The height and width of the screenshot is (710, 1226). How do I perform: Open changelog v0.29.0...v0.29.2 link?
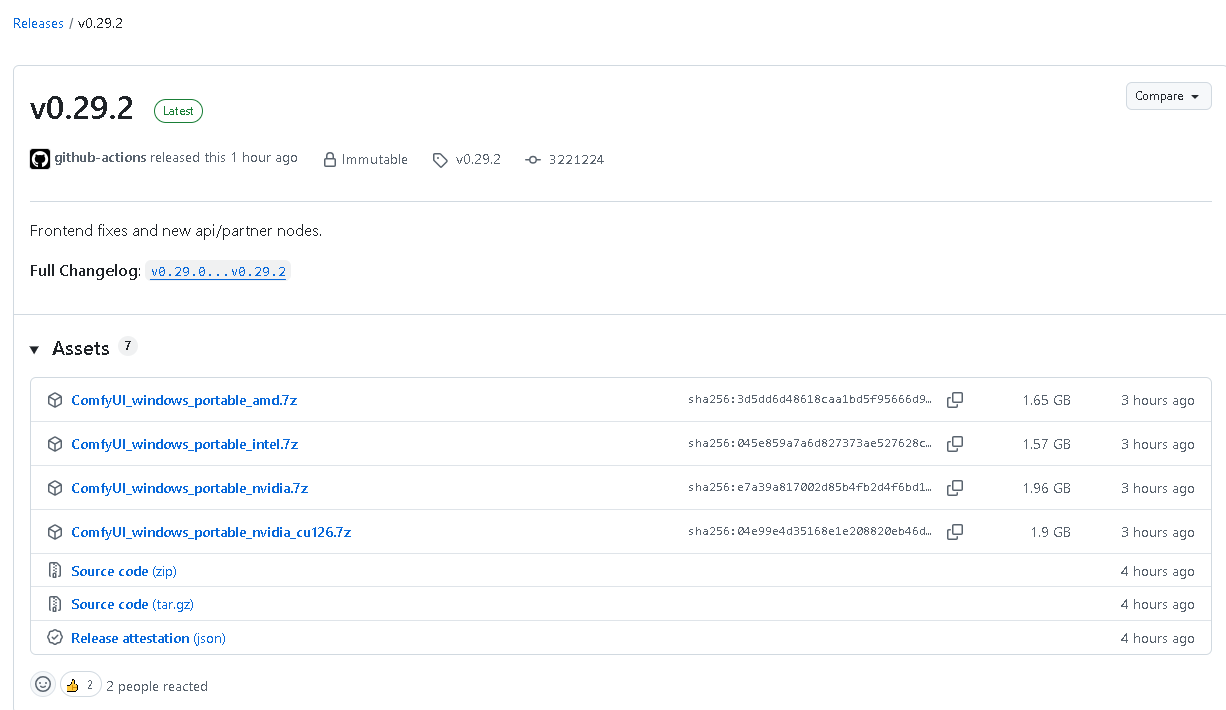pyautogui.click(x=218, y=271)
